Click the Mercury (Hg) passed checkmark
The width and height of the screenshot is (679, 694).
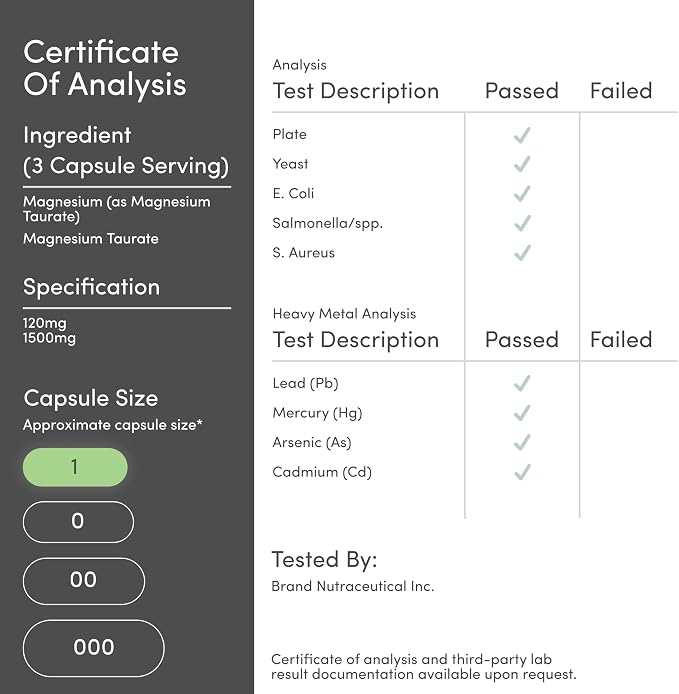pyautogui.click(x=522, y=413)
